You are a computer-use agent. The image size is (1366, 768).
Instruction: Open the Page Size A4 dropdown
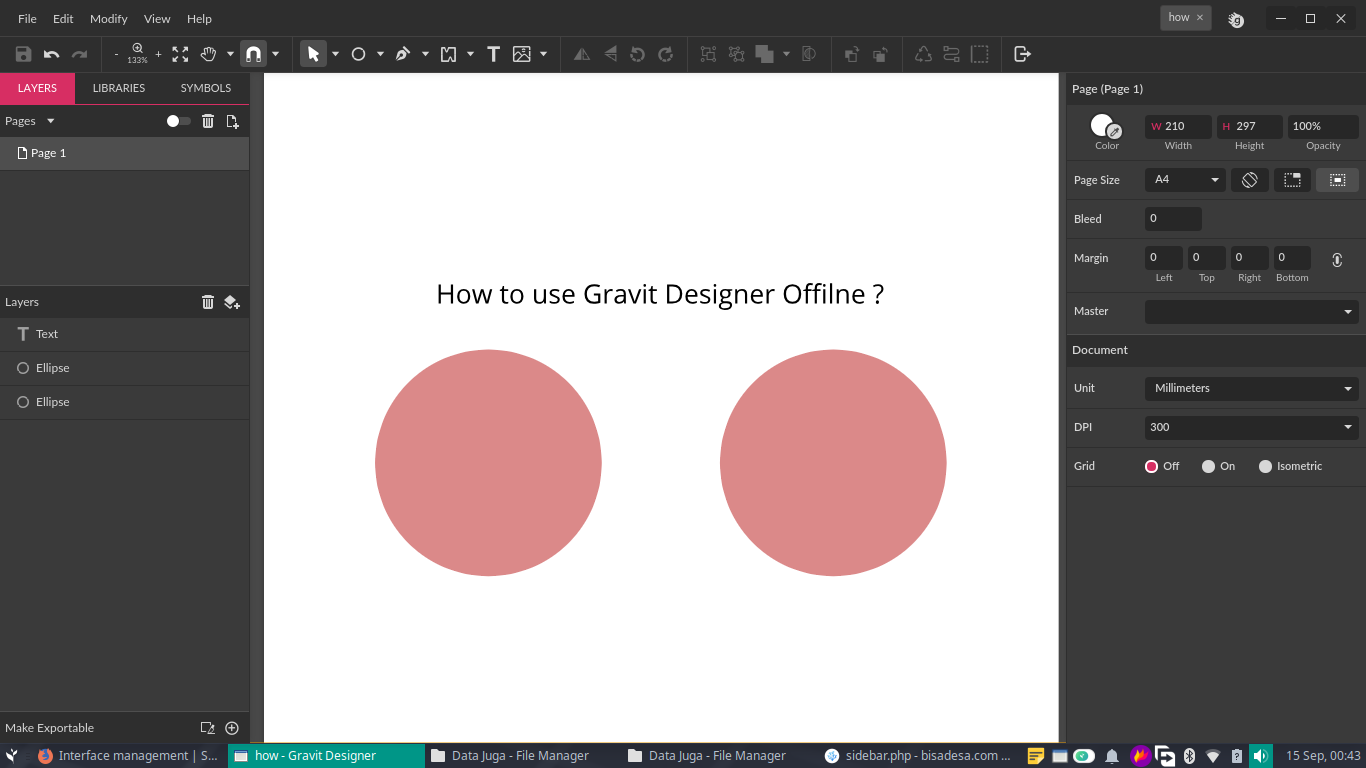pyautogui.click(x=1185, y=180)
